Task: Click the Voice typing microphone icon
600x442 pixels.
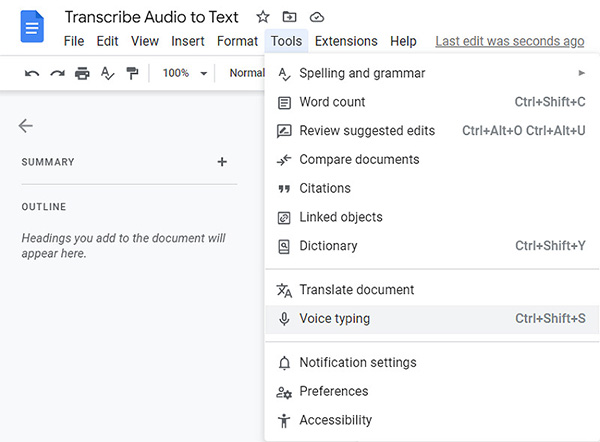Action: 284,319
